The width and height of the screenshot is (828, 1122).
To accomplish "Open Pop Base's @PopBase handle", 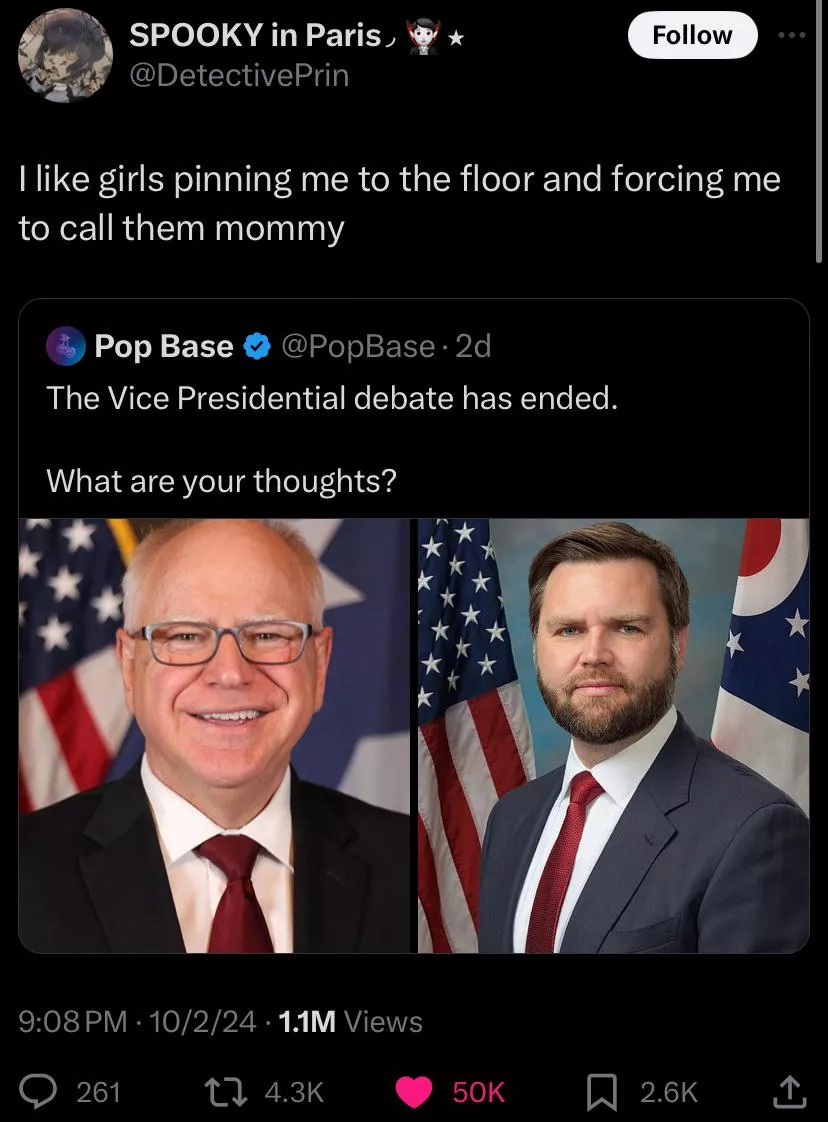I will tap(355, 346).
